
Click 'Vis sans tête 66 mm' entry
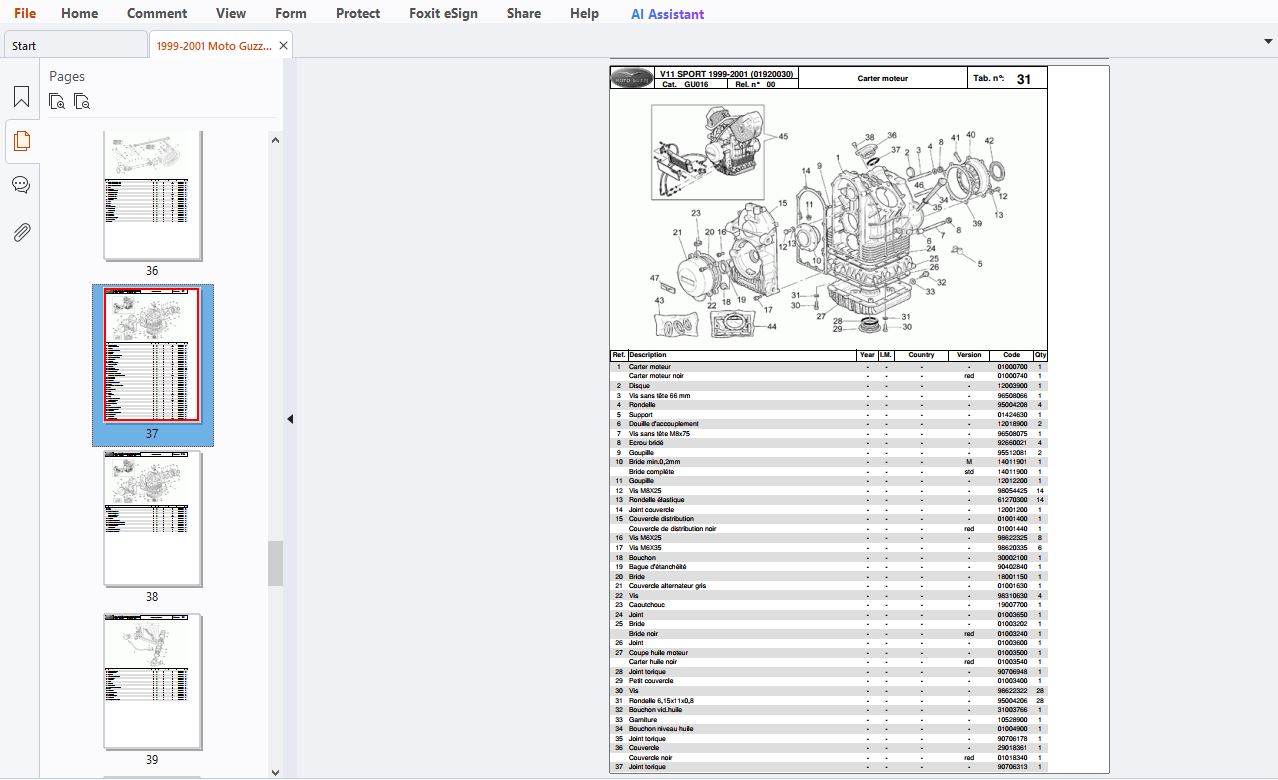[x=659, y=396]
